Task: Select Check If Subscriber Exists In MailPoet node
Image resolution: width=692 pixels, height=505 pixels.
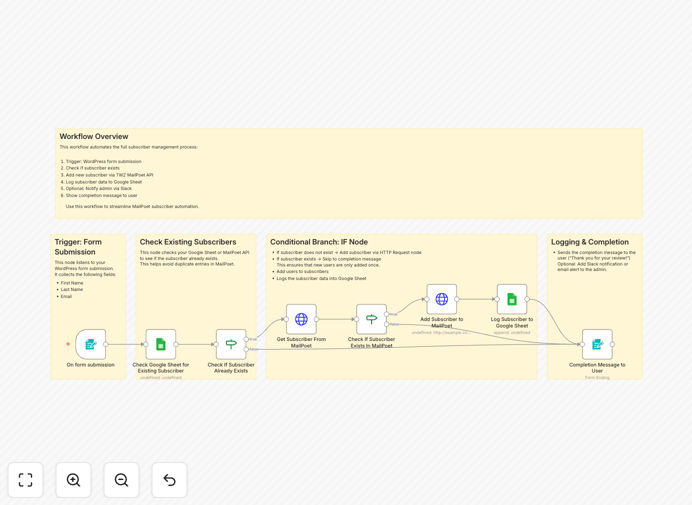Action: tap(371, 319)
